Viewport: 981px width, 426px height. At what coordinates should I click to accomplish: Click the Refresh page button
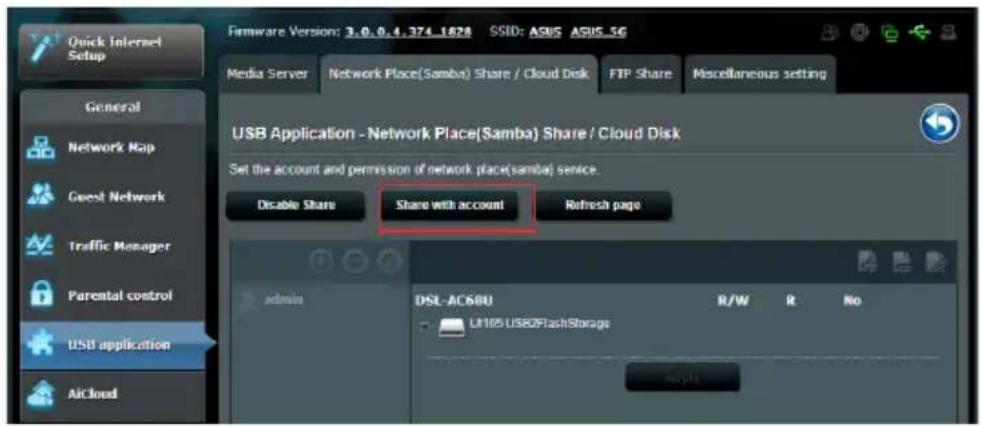coord(603,205)
